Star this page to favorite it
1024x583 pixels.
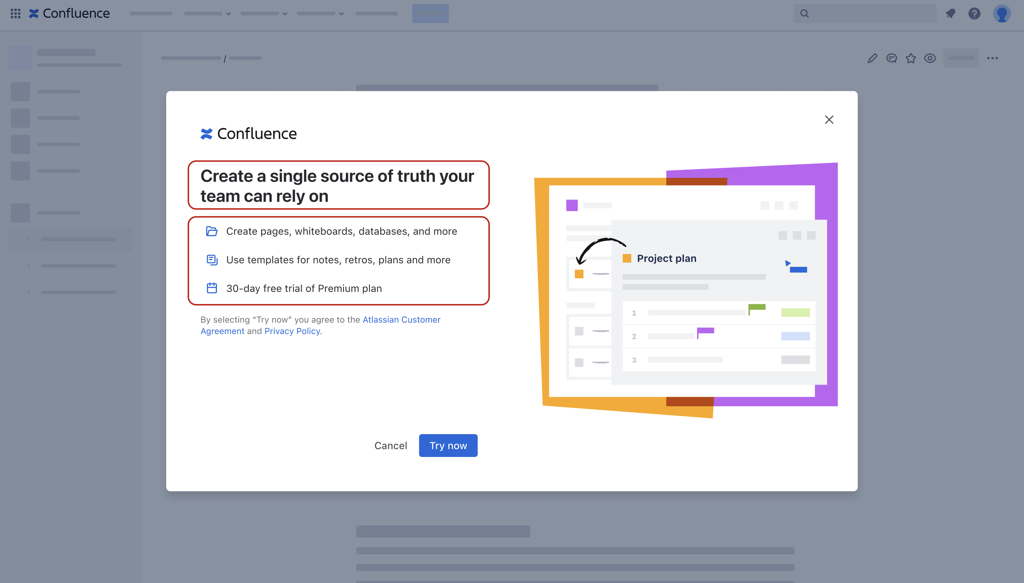click(x=911, y=58)
